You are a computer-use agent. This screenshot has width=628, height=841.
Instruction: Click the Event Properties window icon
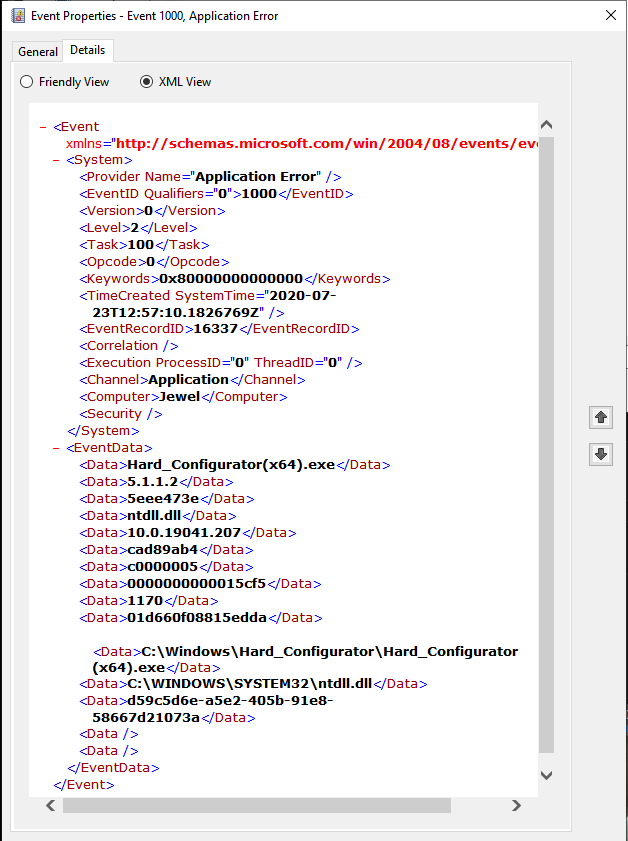point(18,16)
